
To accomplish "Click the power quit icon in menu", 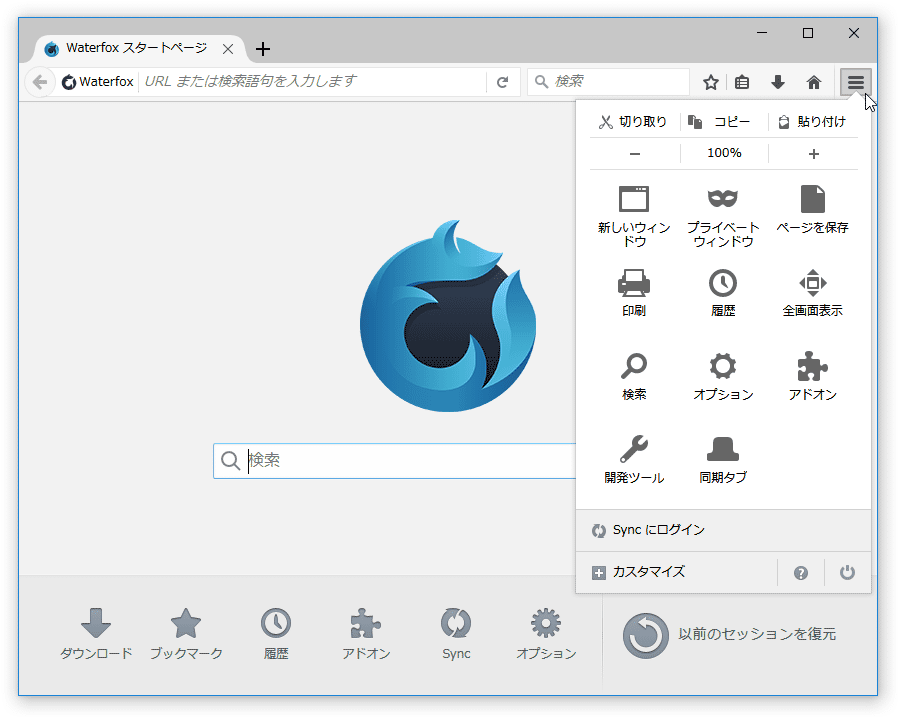I will tap(847, 573).
